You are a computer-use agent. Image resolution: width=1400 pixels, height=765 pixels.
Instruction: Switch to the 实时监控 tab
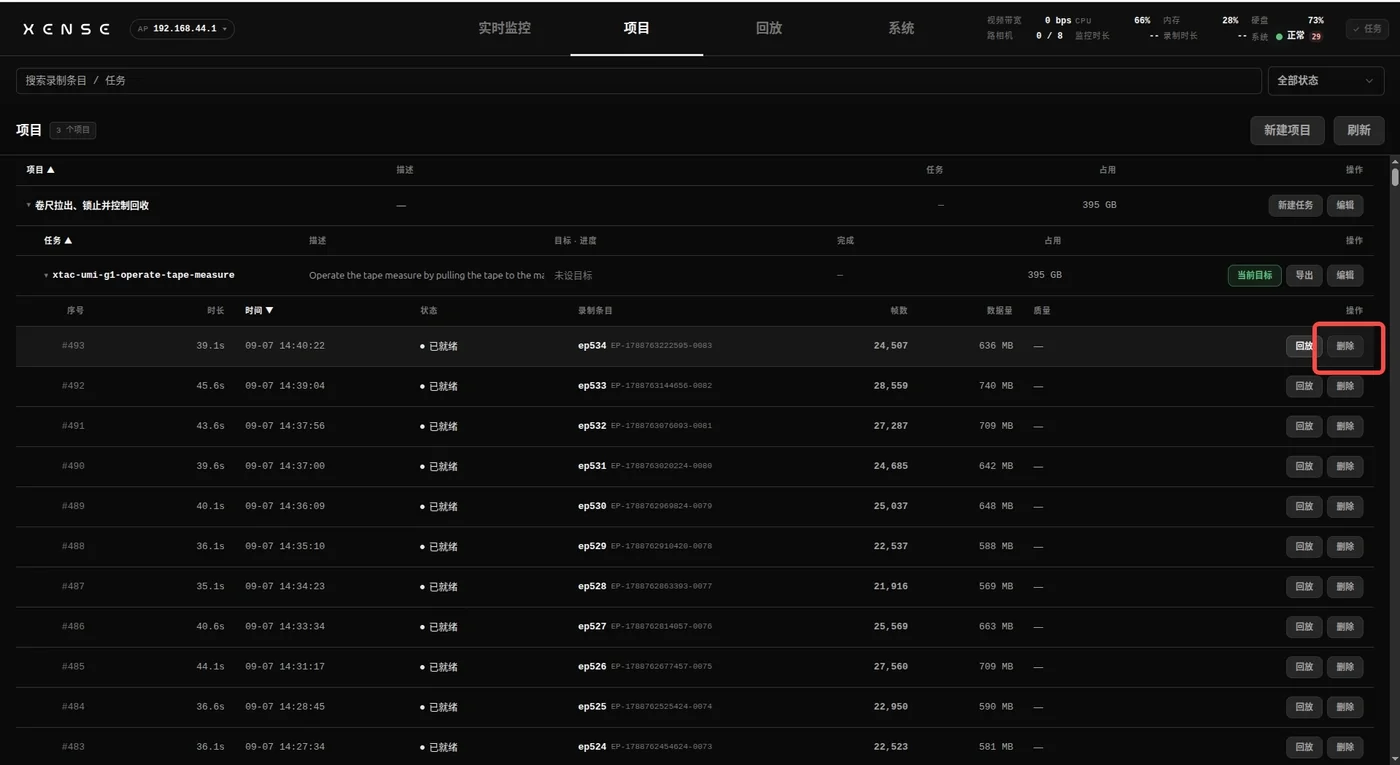point(504,28)
